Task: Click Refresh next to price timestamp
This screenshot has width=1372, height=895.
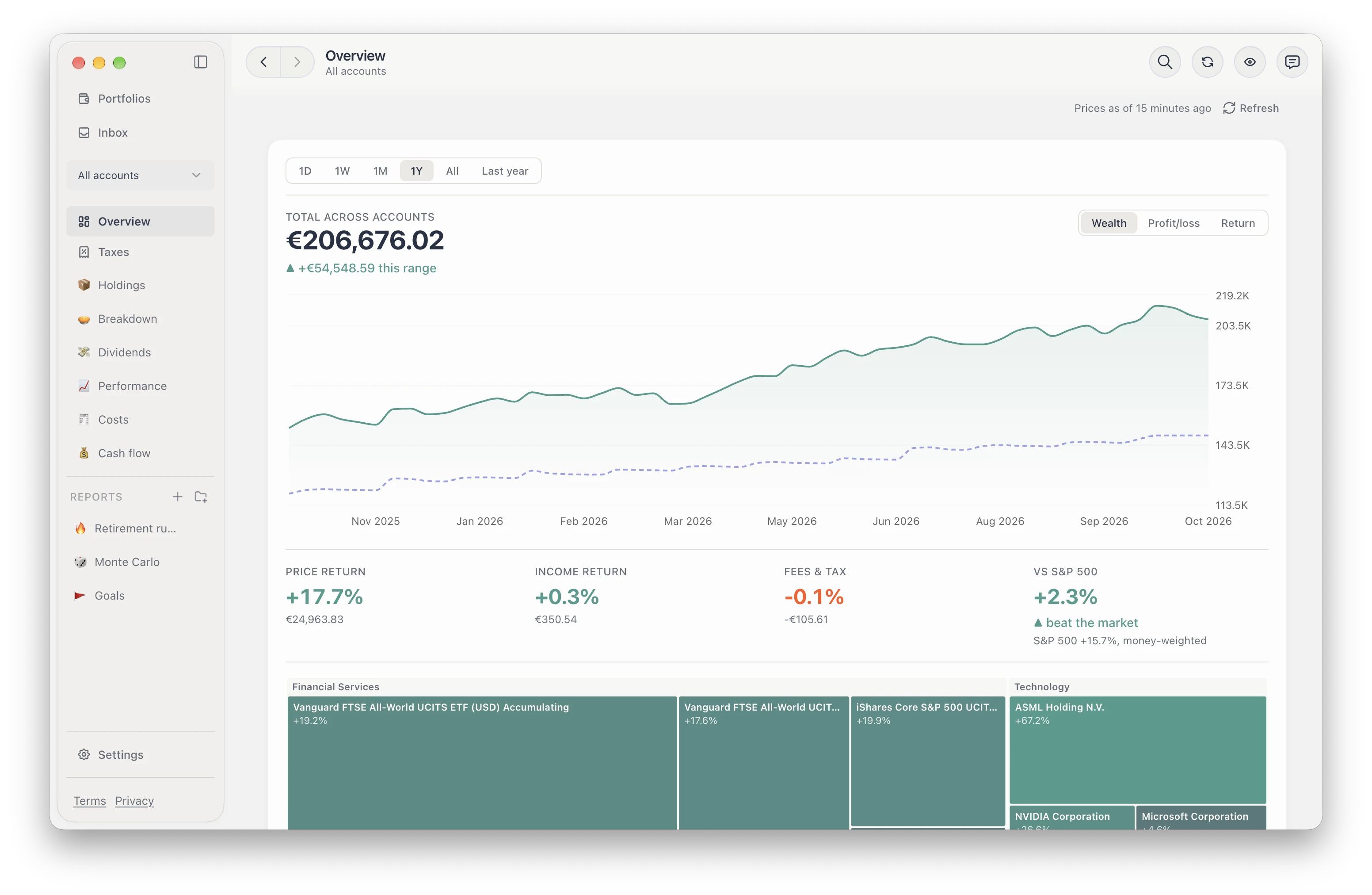Action: click(1251, 108)
